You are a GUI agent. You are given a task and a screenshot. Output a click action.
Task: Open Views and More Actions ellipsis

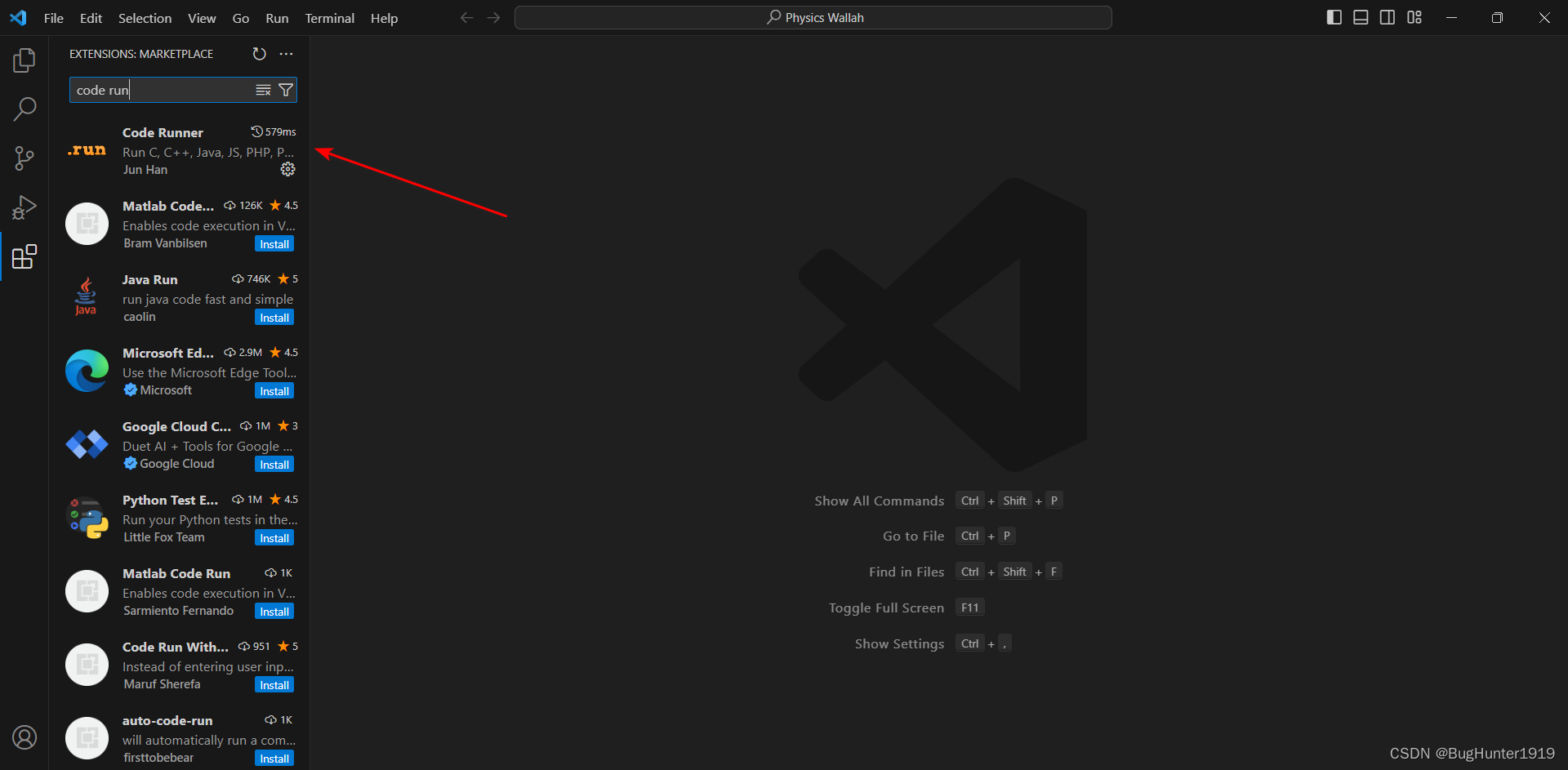point(286,54)
